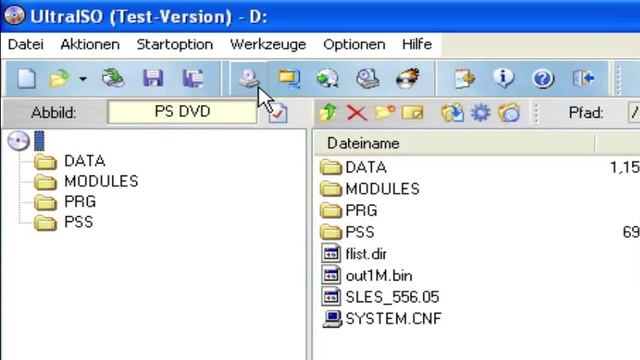Click the New image toolbar icon

click(x=27, y=78)
